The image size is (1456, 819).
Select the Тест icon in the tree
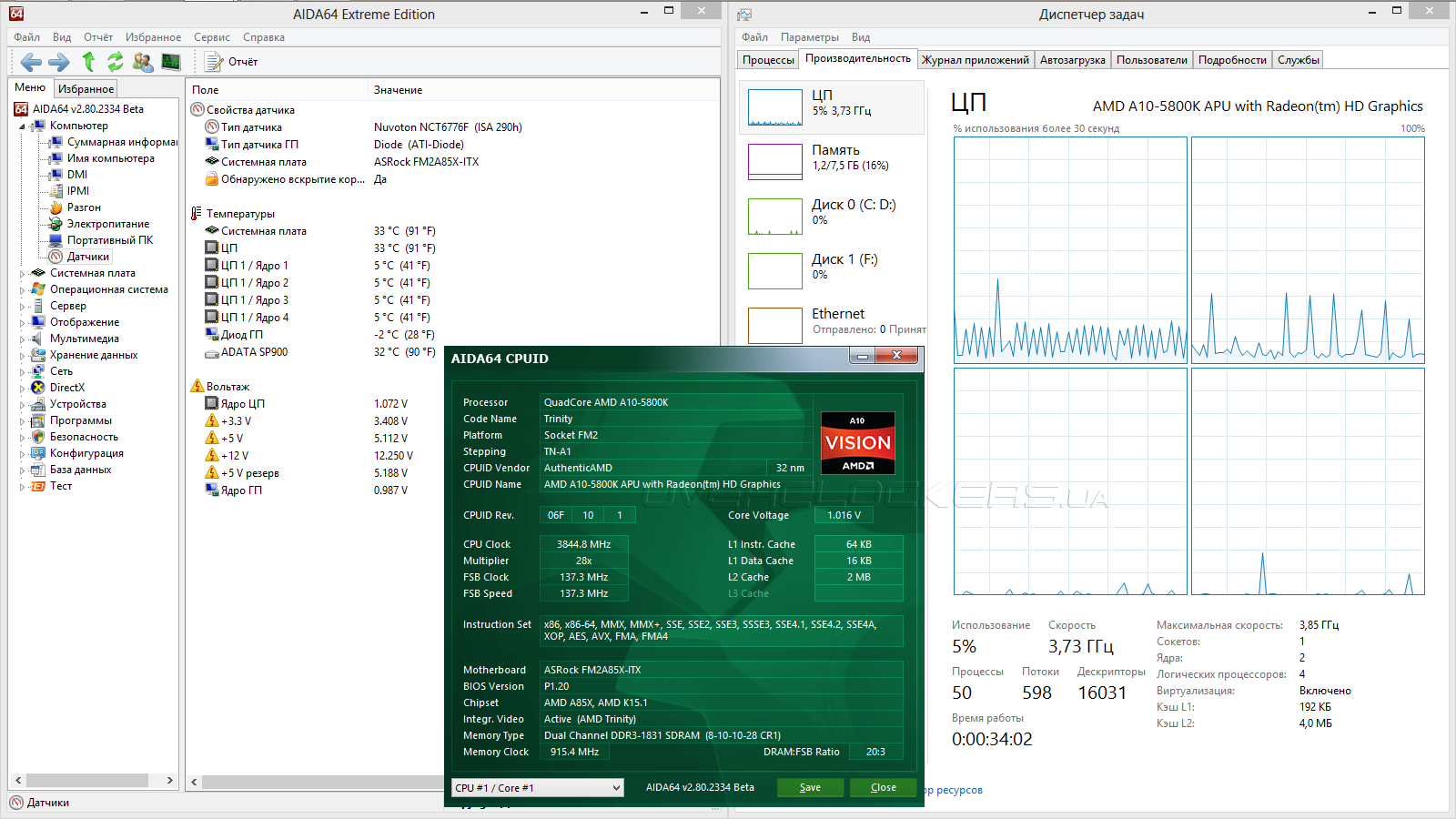pyautogui.click(x=38, y=486)
